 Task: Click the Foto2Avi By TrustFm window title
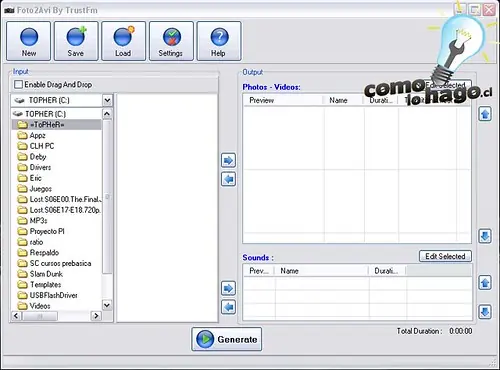click(57, 10)
